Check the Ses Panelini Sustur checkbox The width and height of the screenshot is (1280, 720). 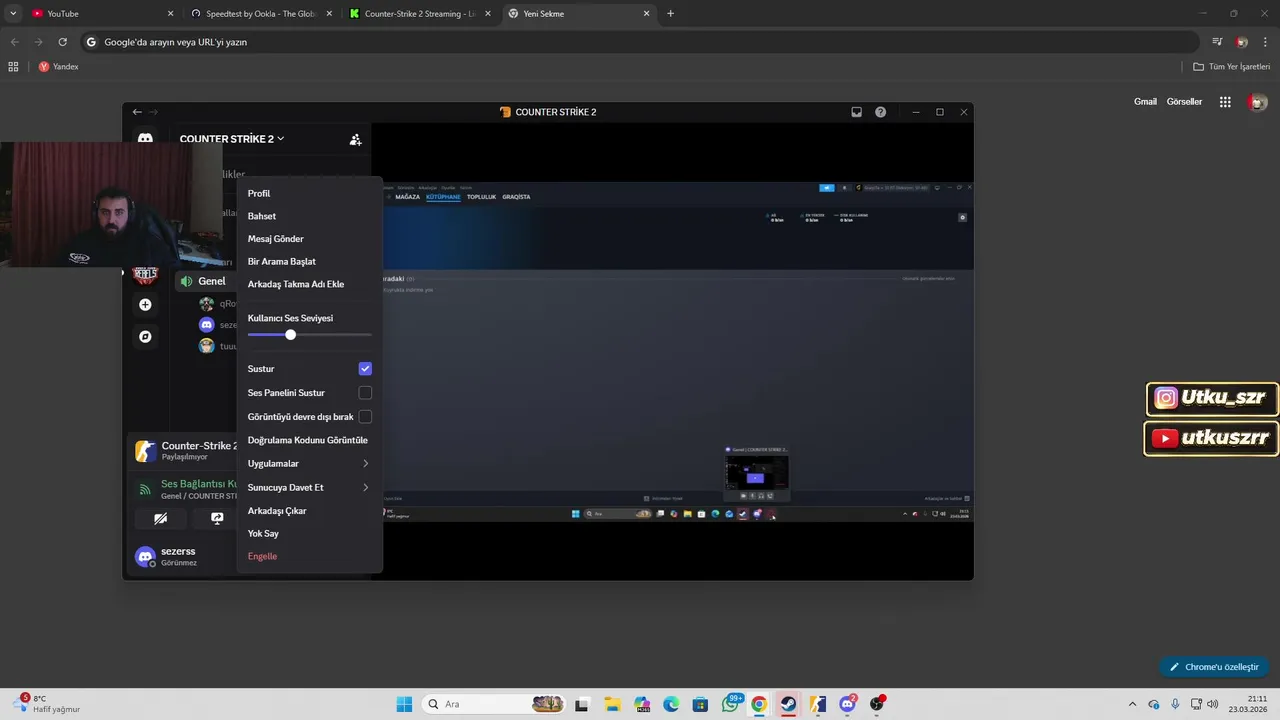click(365, 393)
